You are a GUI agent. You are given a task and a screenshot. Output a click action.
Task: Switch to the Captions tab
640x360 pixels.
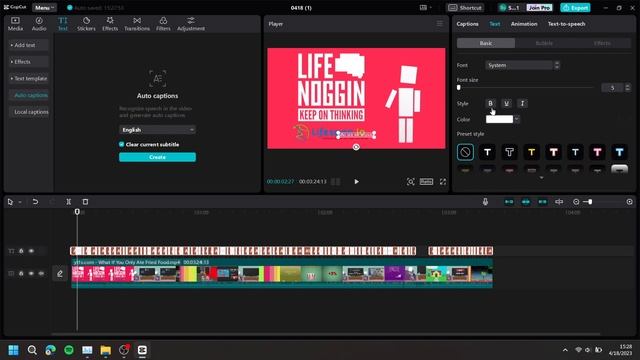(467, 24)
